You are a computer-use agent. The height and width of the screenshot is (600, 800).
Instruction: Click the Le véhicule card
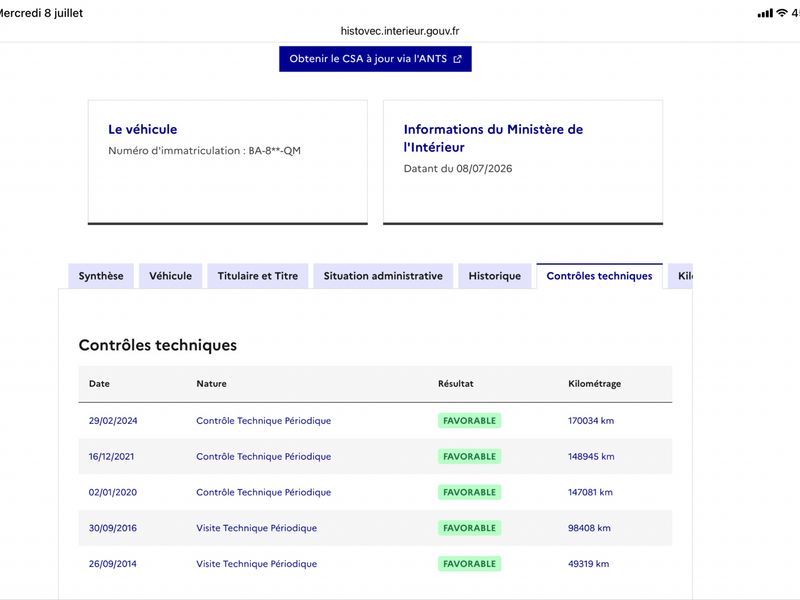click(x=228, y=162)
